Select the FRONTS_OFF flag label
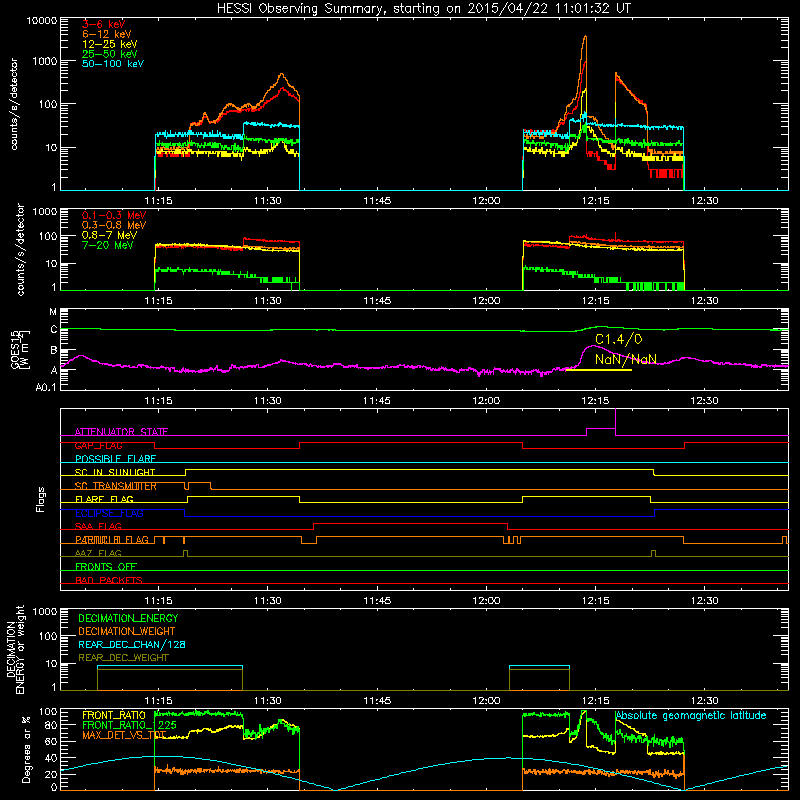Viewport: 800px width, 800px height. [x=106, y=566]
